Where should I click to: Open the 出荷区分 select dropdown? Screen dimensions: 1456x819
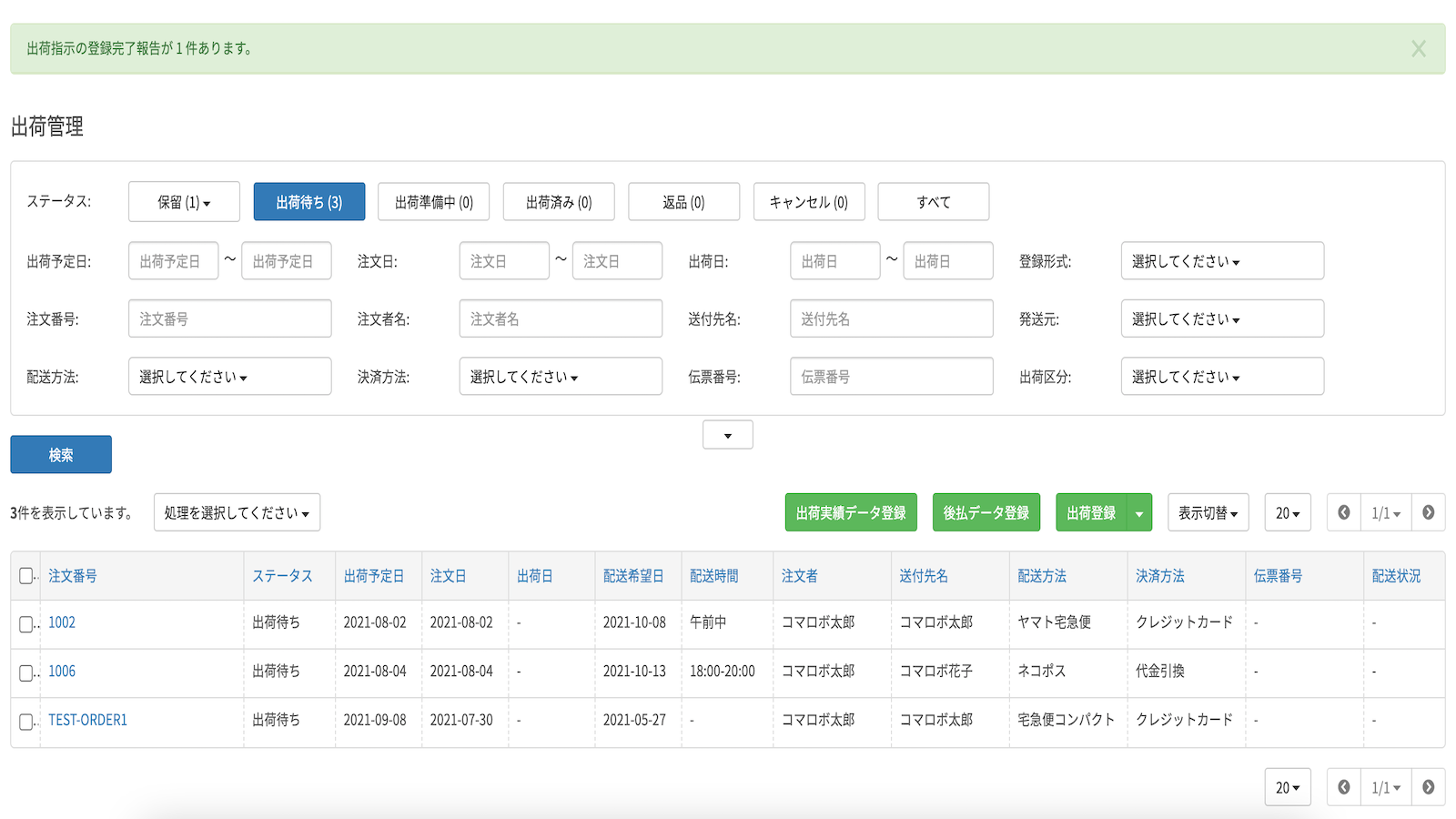pyautogui.click(x=1222, y=376)
